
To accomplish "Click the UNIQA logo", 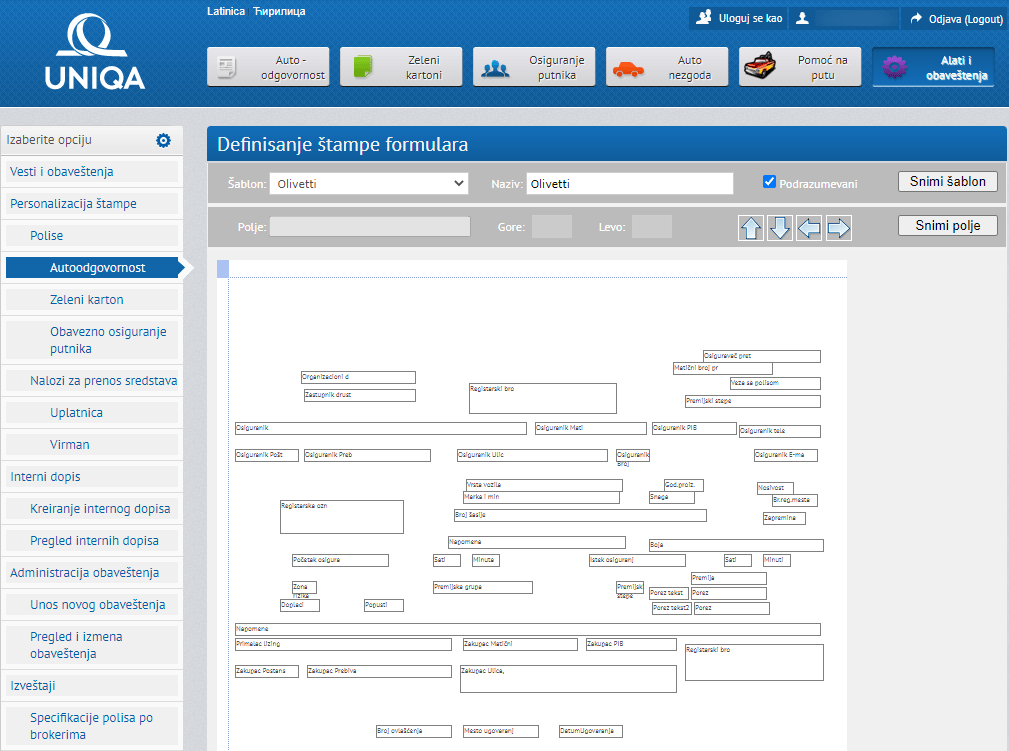I will pyautogui.click(x=95, y=55).
